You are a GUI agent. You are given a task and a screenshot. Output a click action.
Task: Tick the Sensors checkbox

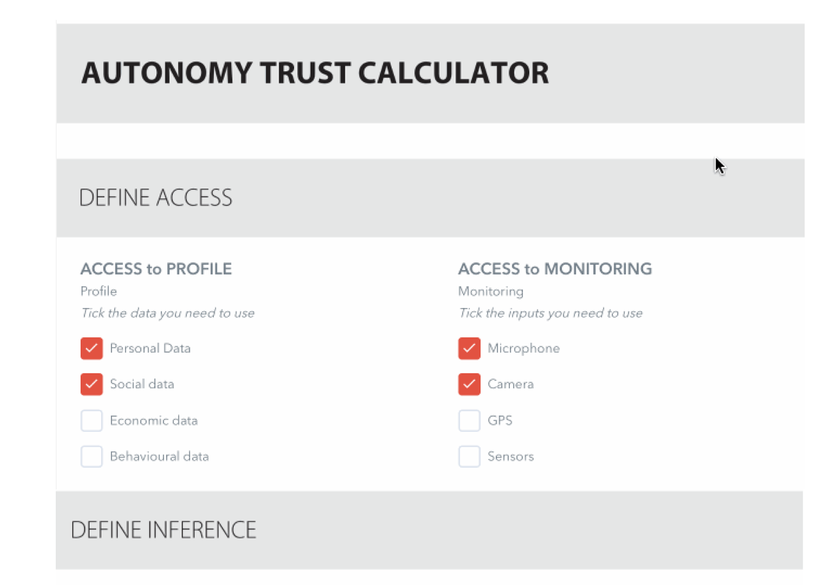point(469,456)
